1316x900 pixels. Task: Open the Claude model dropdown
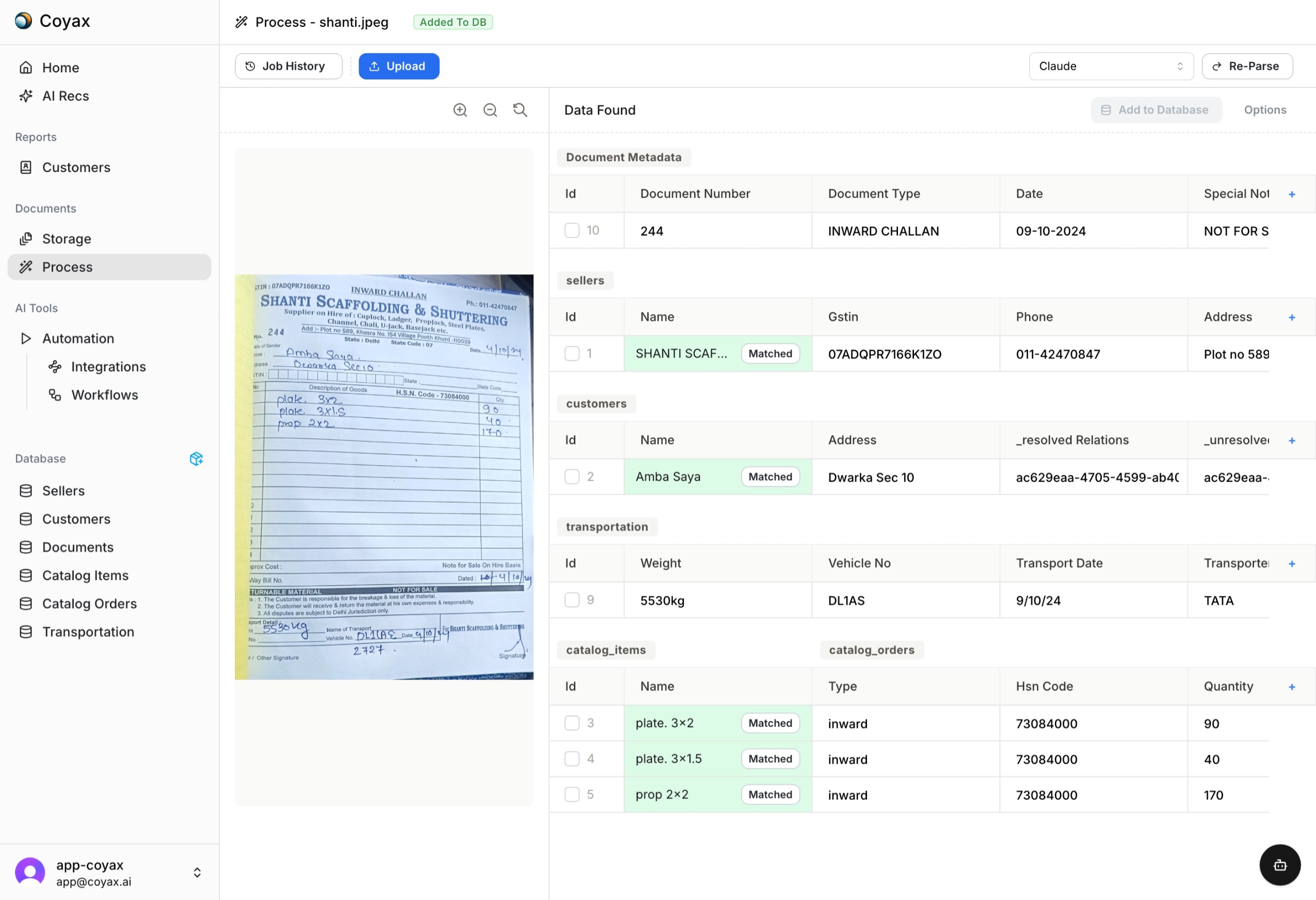click(x=1111, y=66)
